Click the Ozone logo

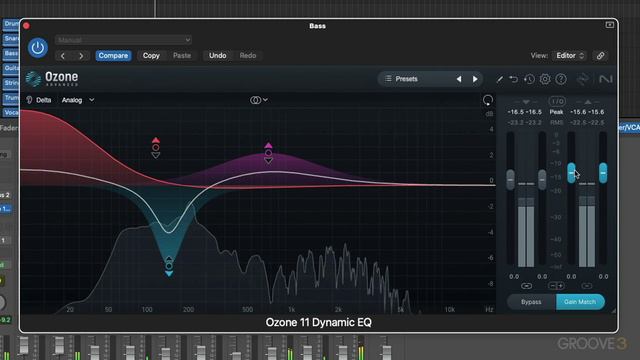coord(52,78)
